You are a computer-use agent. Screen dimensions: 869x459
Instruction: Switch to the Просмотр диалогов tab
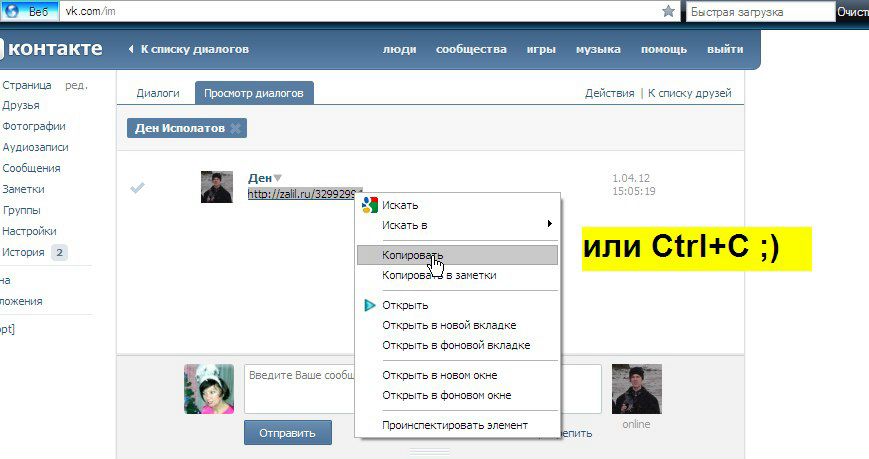click(254, 93)
